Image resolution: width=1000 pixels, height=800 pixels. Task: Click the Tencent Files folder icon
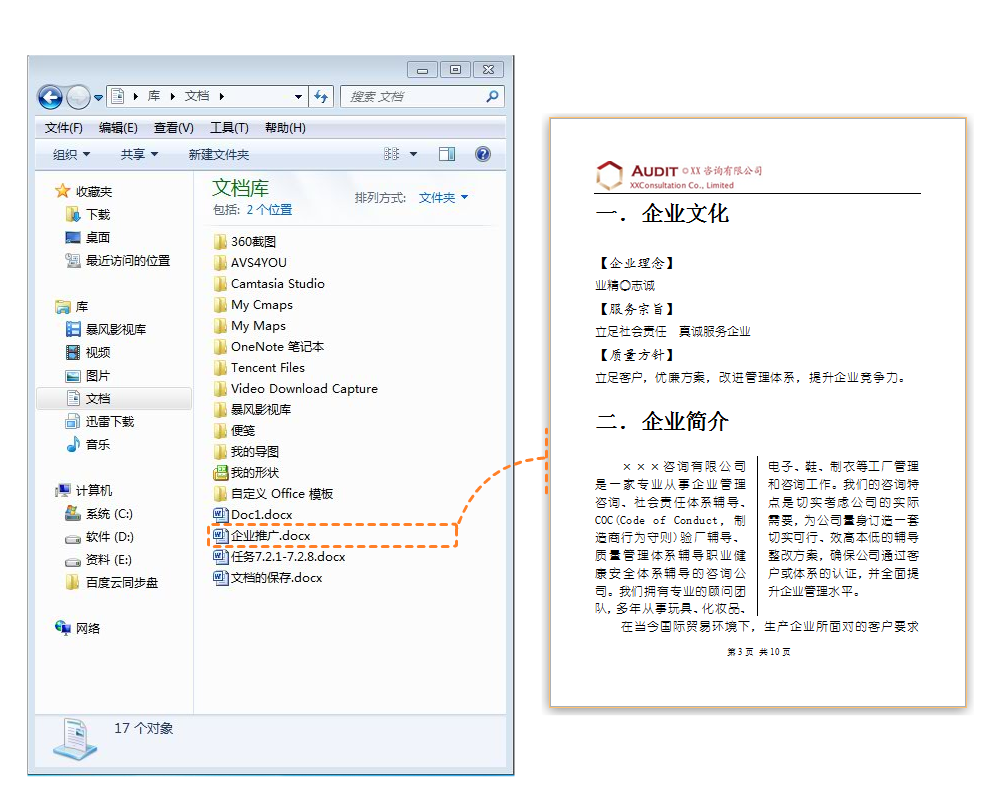click(x=220, y=368)
